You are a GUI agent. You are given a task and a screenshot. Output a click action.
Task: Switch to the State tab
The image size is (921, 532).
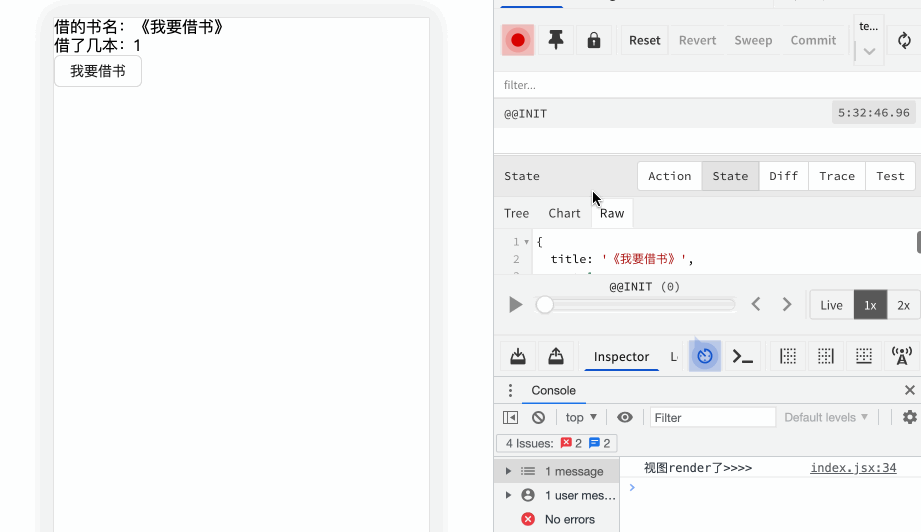(x=730, y=176)
